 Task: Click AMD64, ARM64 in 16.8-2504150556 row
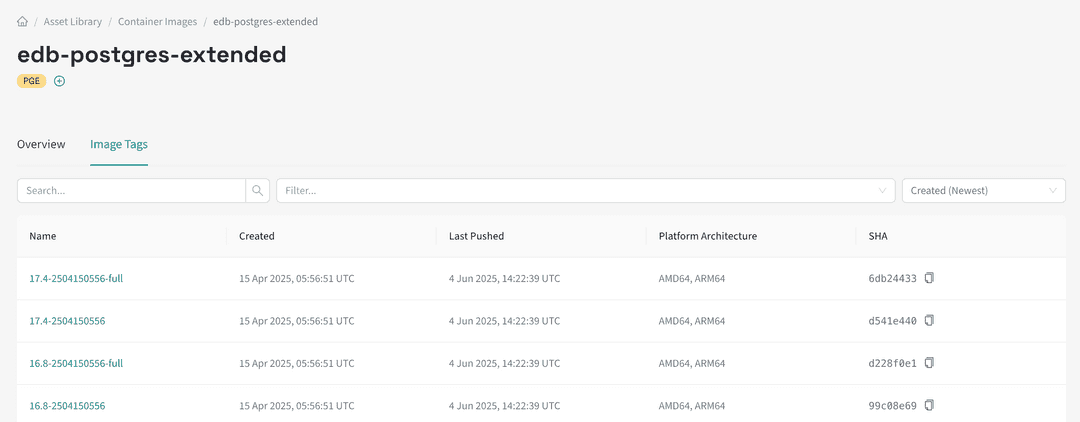(692, 405)
